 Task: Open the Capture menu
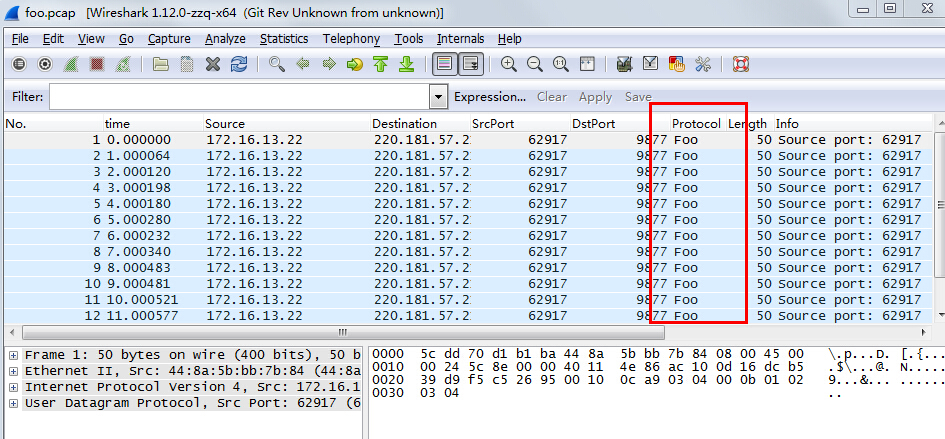(169, 39)
